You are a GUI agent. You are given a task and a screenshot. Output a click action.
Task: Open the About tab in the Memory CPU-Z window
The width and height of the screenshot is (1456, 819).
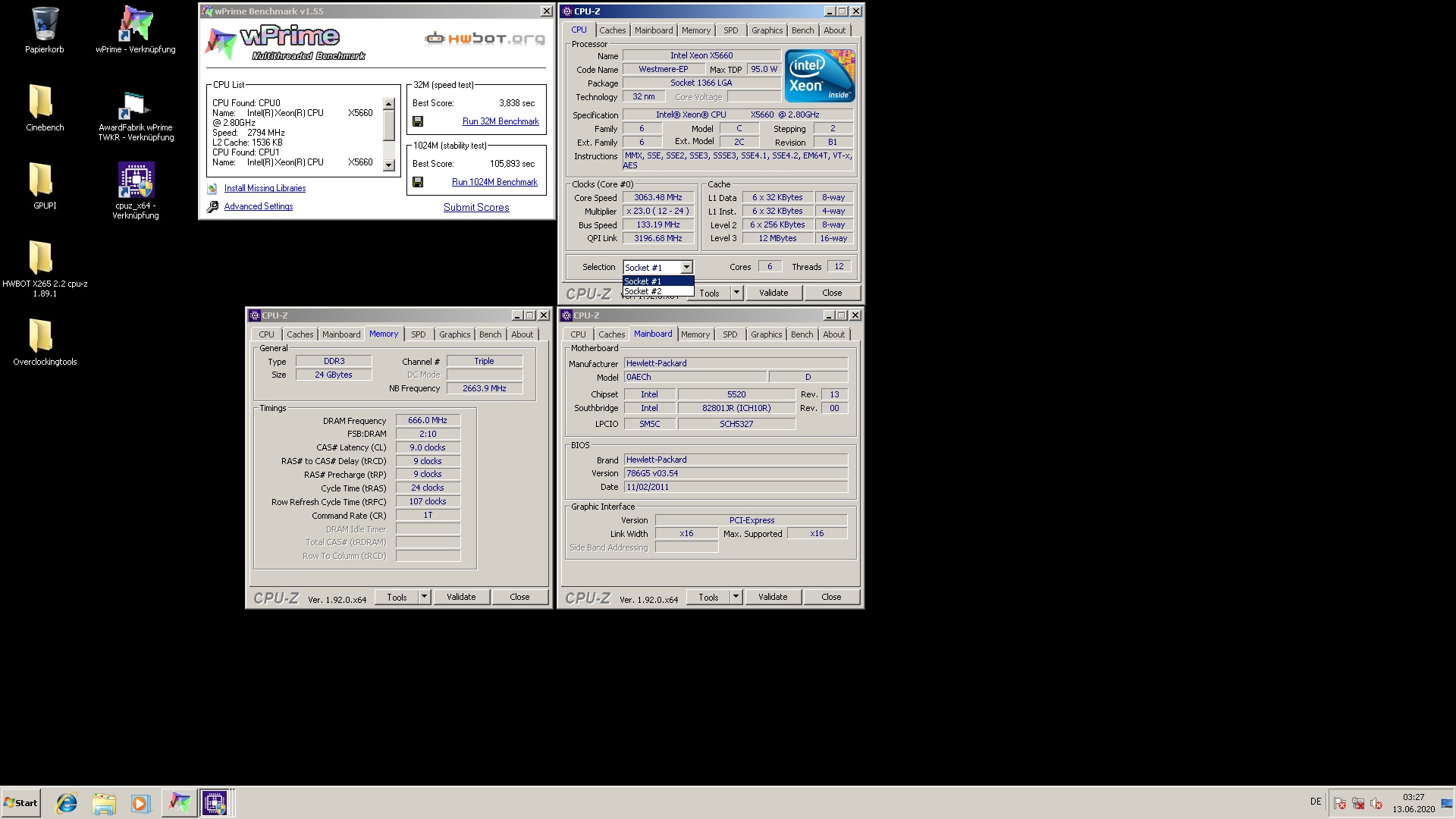(x=522, y=334)
